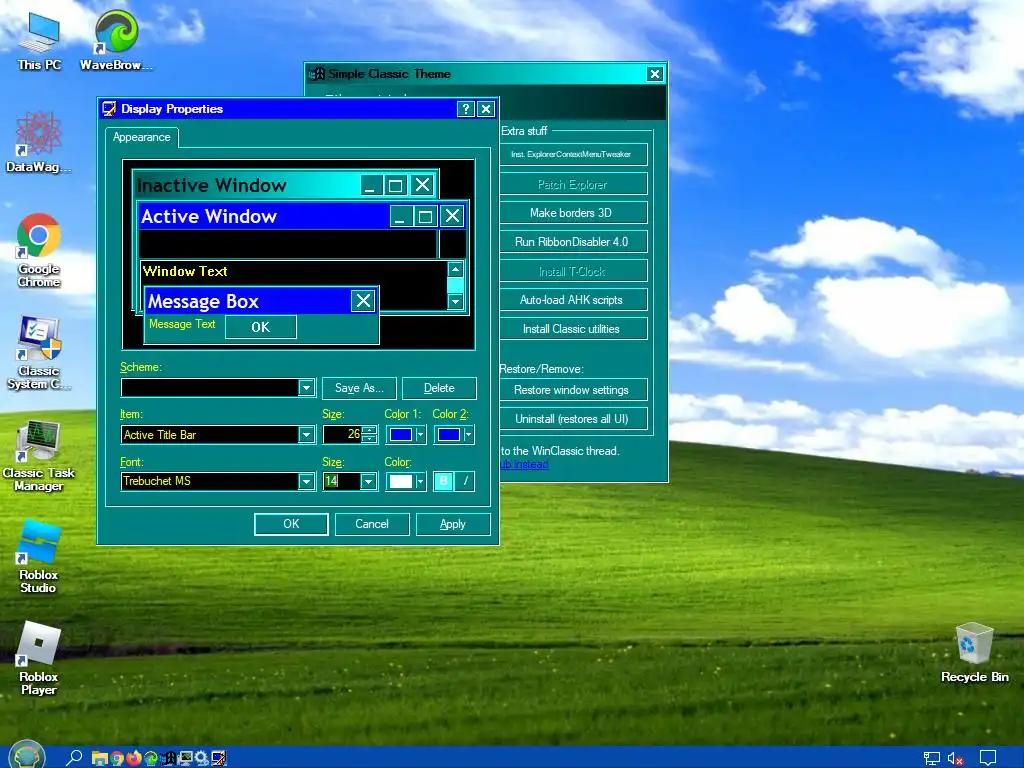
Task: Click Make borders 3D in Simple Classic Theme
Action: [573, 213]
